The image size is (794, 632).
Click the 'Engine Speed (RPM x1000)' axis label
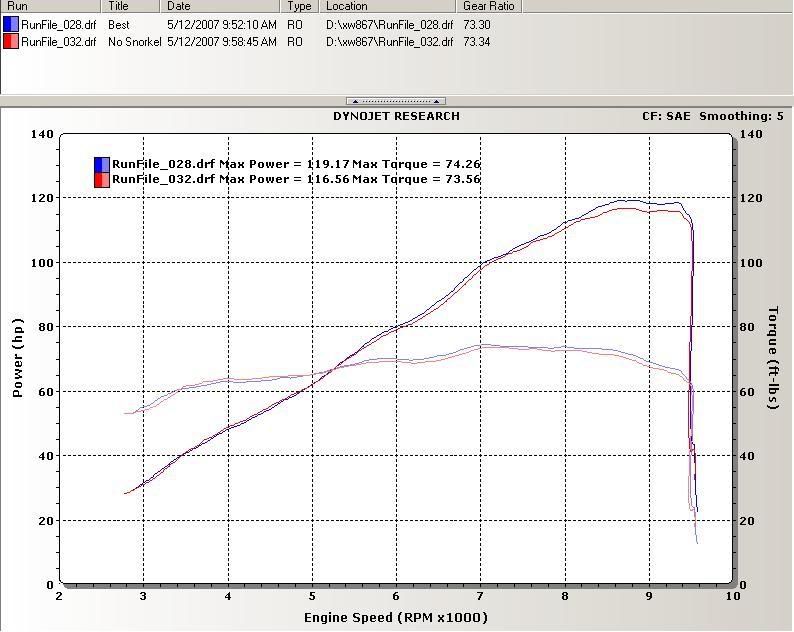point(396,618)
